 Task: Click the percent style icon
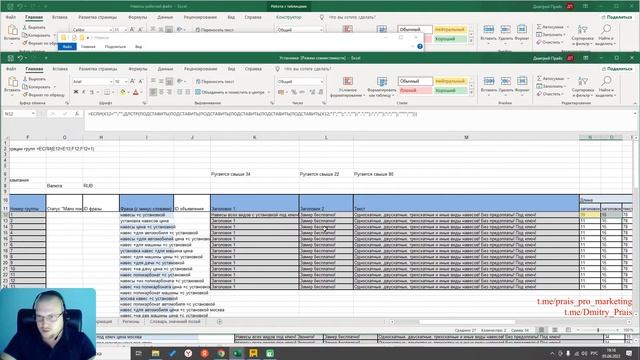click(293, 93)
